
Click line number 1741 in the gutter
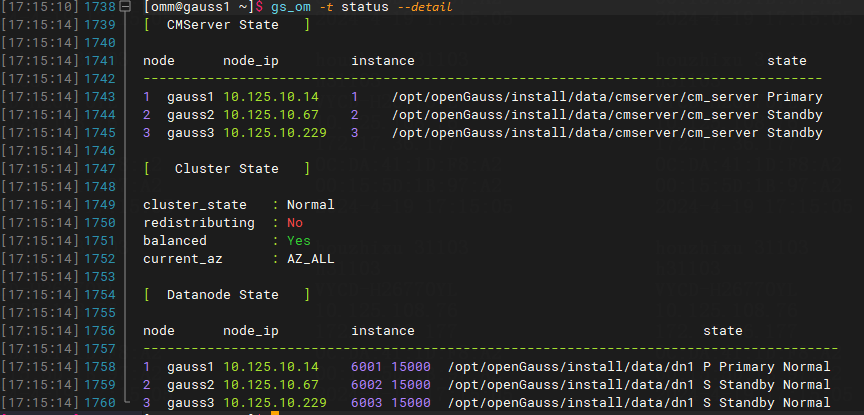100,61
